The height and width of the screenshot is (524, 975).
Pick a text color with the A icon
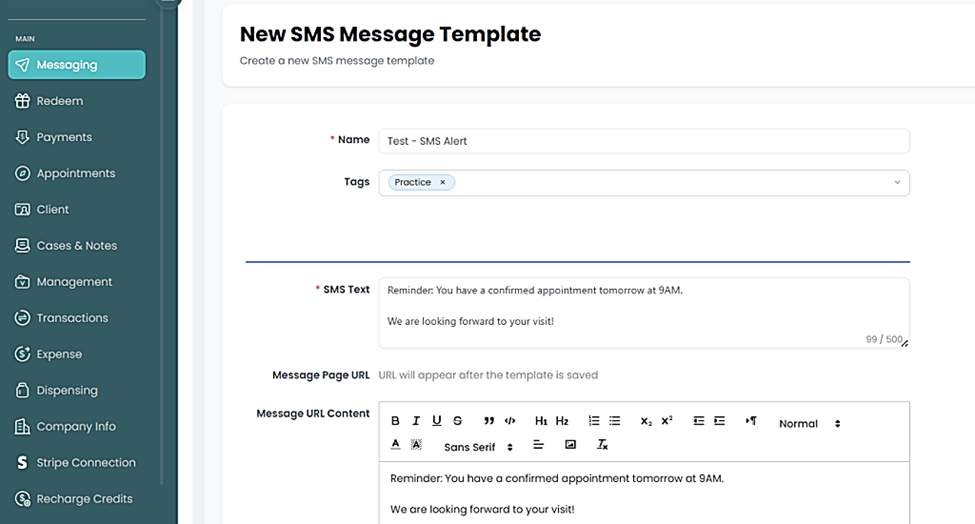pos(396,445)
